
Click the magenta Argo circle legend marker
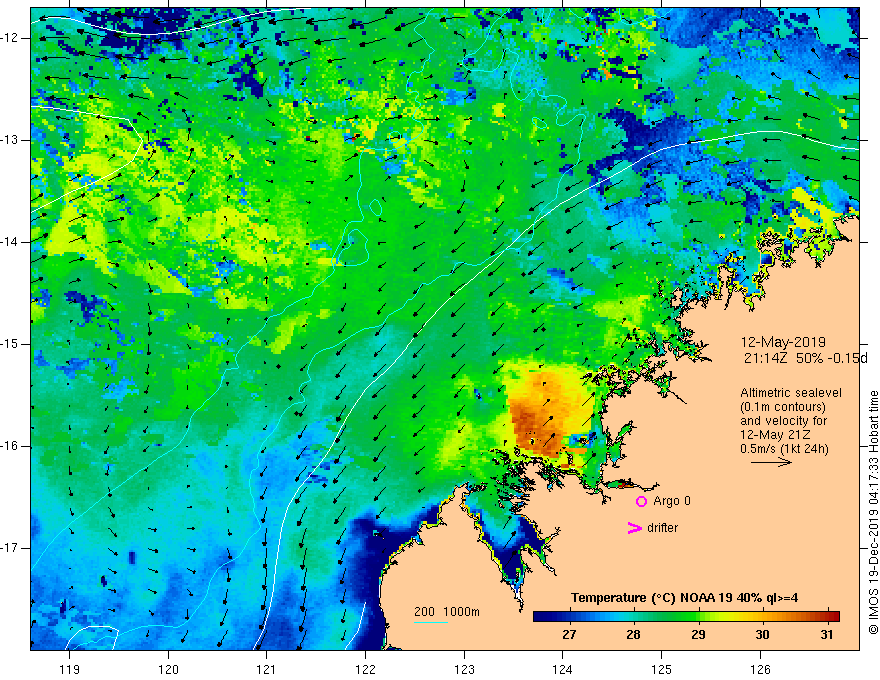click(x=641, y=501)
